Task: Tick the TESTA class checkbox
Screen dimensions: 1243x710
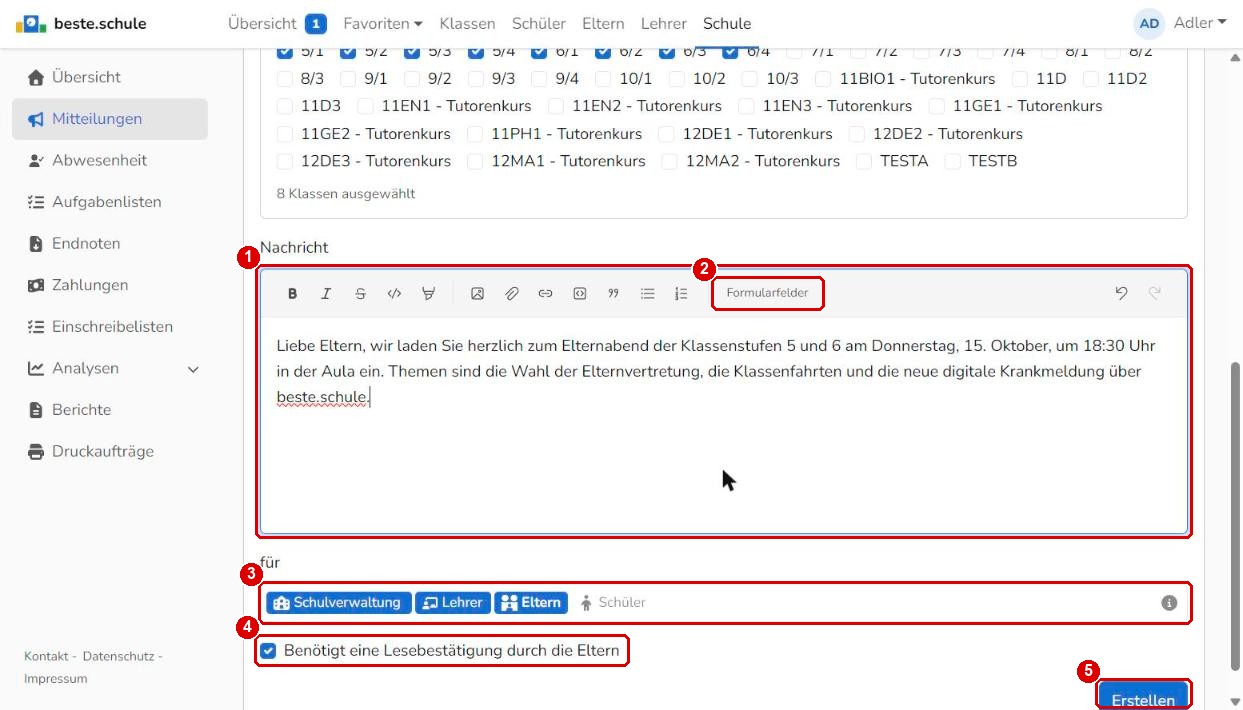Action: [864, 161]
